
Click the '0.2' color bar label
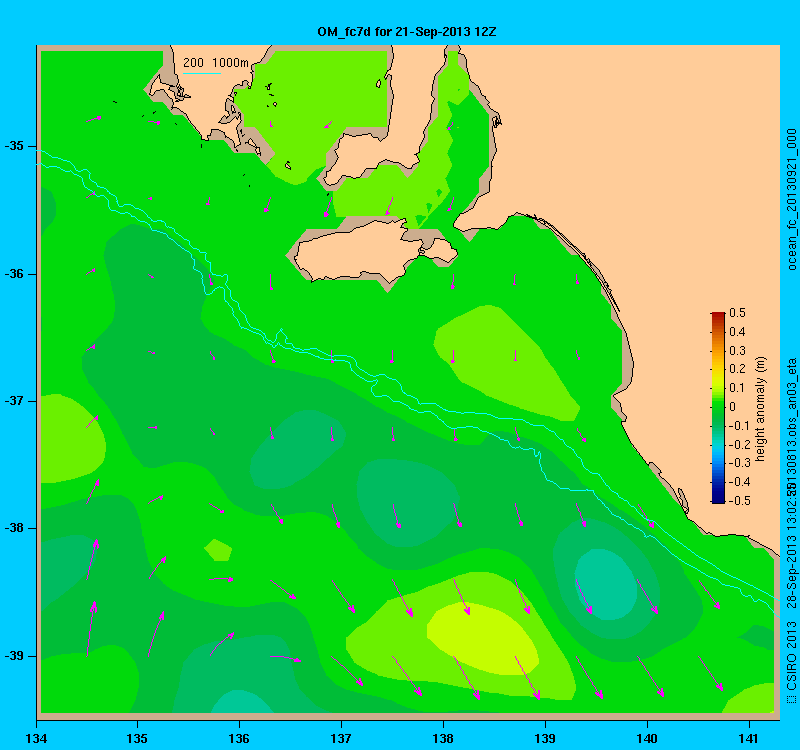click(738, 369)
